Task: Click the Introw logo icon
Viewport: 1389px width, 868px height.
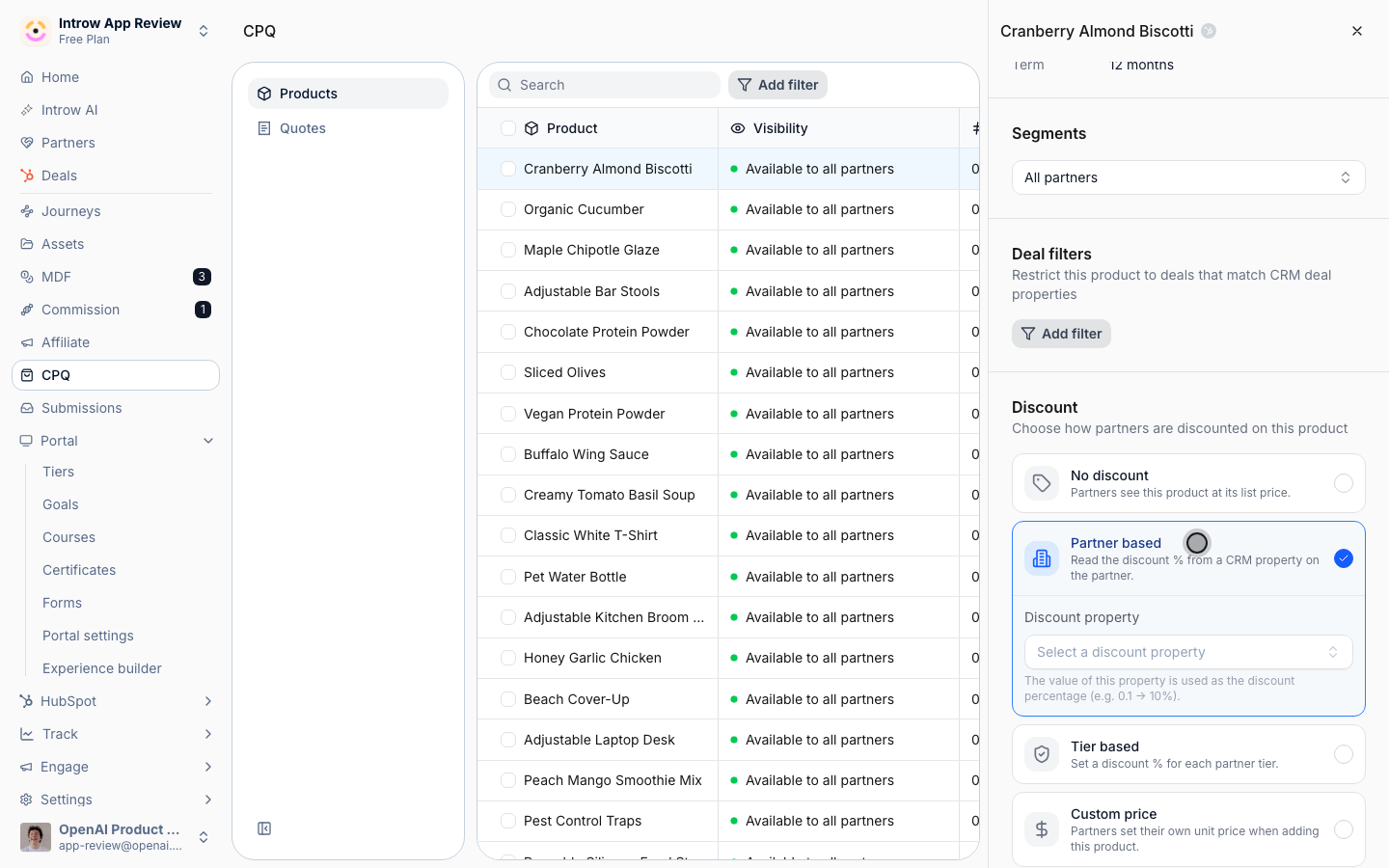Action: pos(36,31)
